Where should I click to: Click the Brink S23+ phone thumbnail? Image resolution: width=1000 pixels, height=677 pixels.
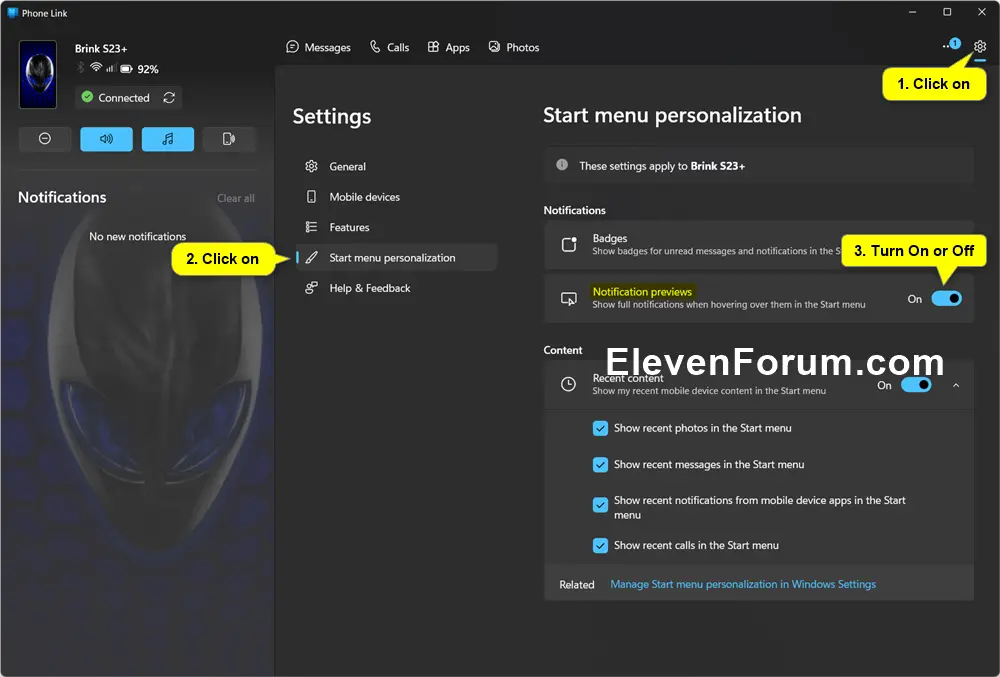38,75
